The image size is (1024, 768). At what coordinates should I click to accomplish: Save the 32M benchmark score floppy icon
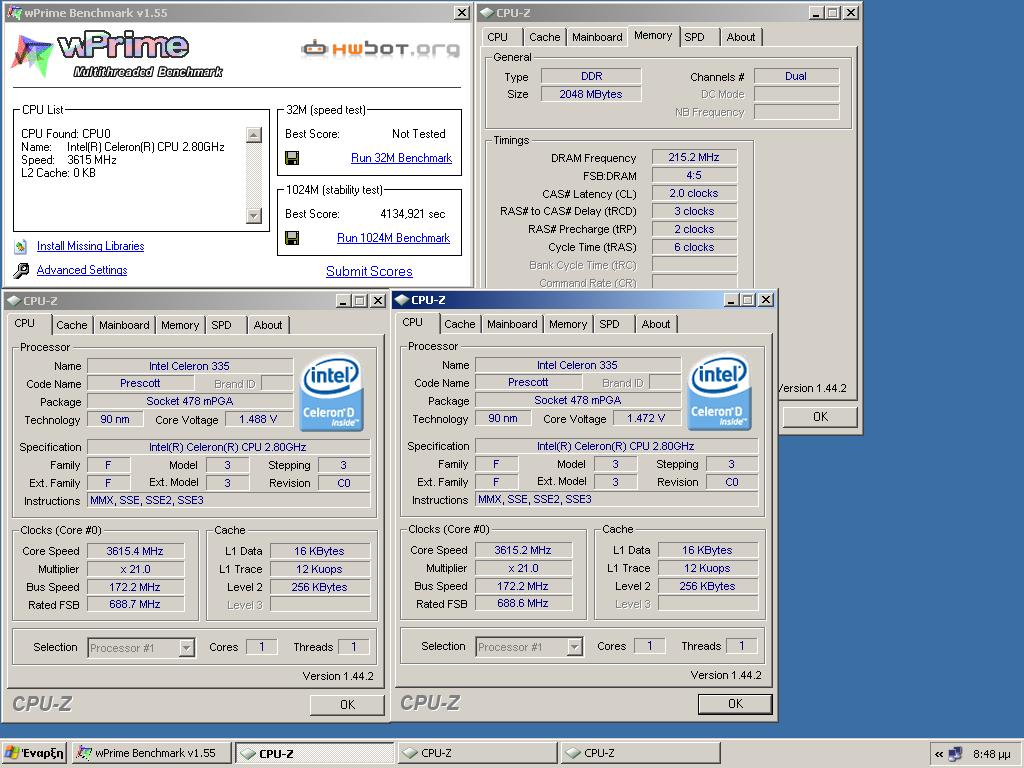[292, 157]
